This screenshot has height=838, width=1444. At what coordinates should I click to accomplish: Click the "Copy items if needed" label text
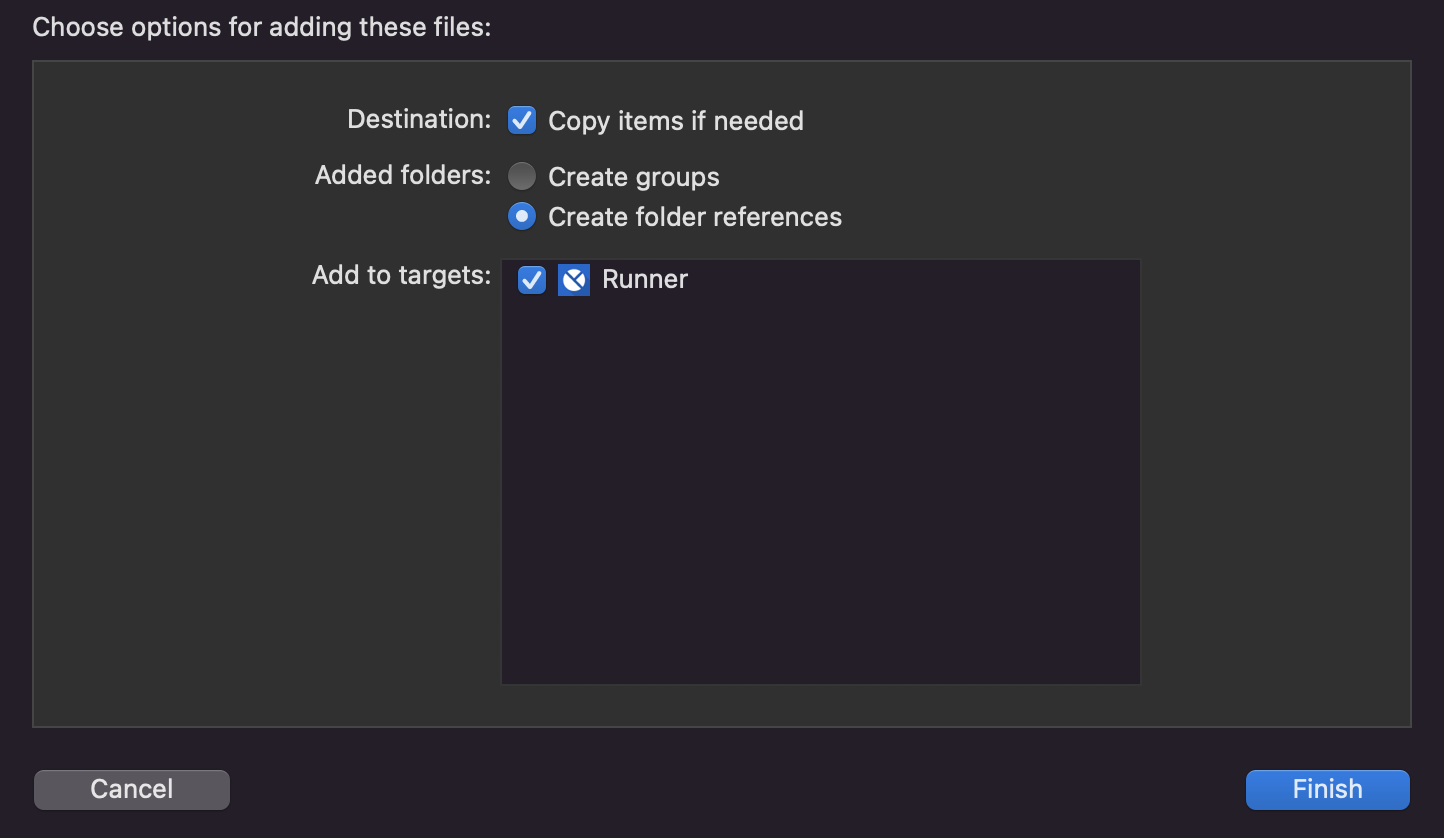click(x=676, y=121)
